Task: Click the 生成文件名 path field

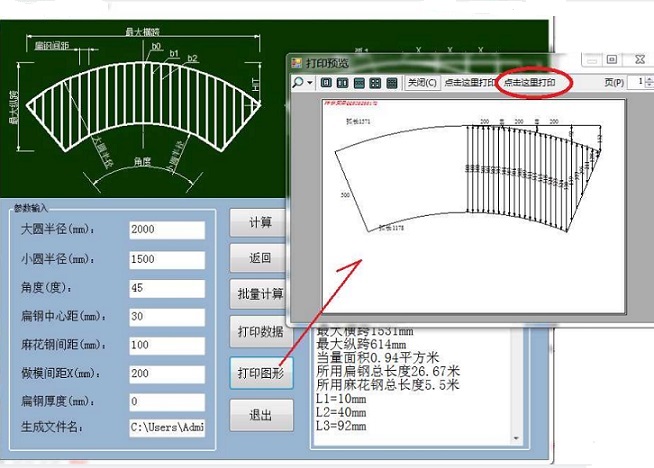Action: pos(167,428)
